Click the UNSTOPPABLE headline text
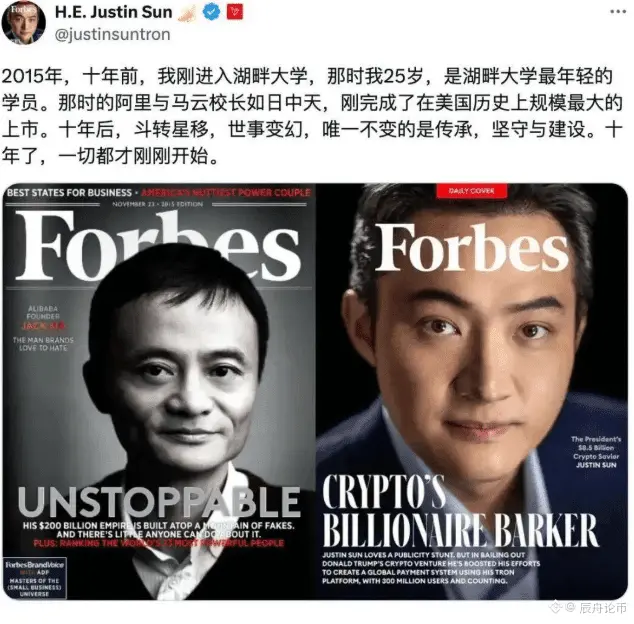Image resolution: width=634 pixels, height=624 pixels. [x=160, y=501]
